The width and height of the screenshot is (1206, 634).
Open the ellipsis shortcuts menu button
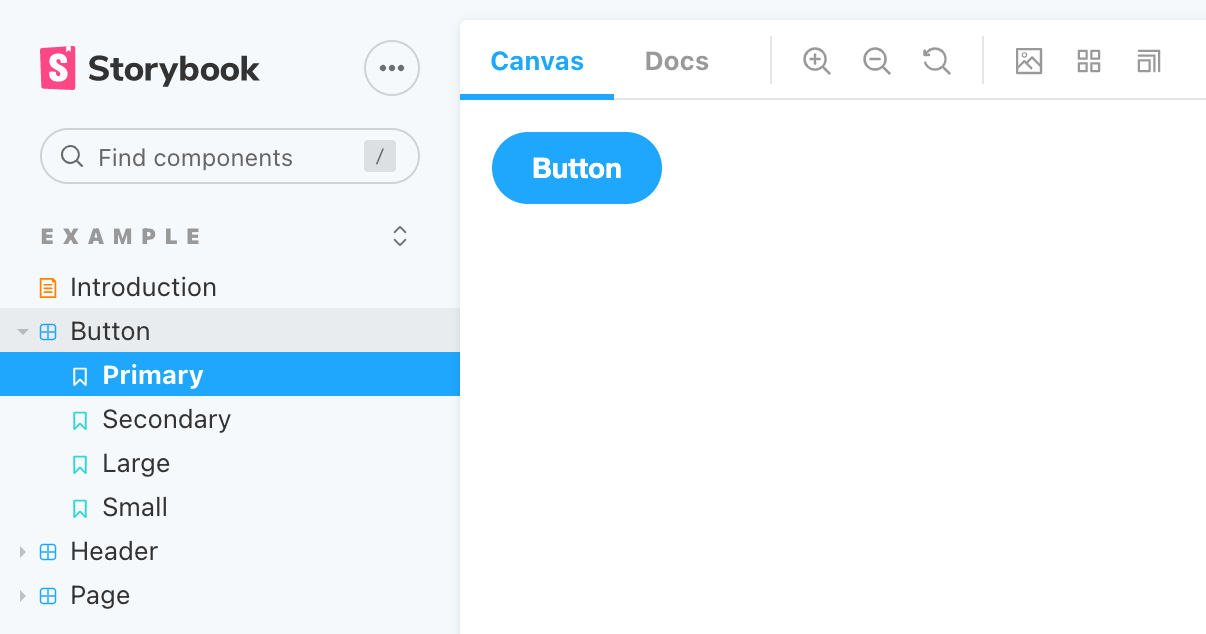point(392,68)
